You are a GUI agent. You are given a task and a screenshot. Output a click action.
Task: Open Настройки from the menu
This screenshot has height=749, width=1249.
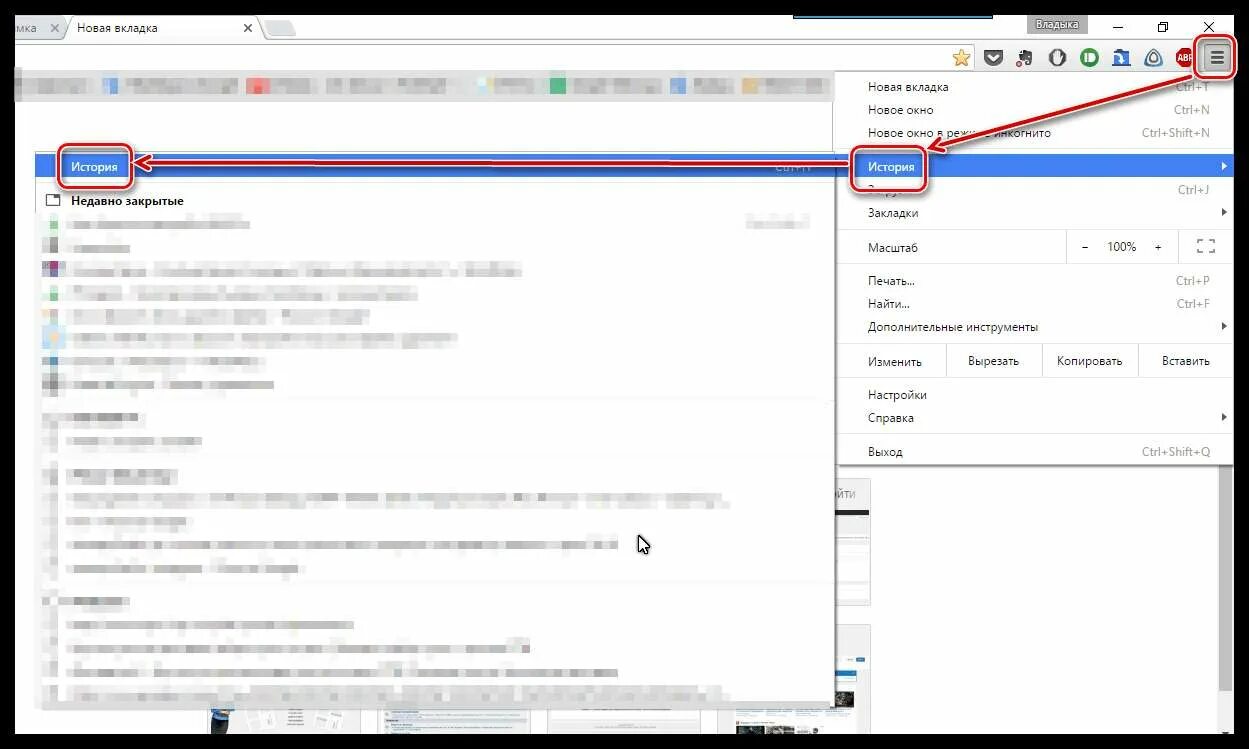[1033, 395]
